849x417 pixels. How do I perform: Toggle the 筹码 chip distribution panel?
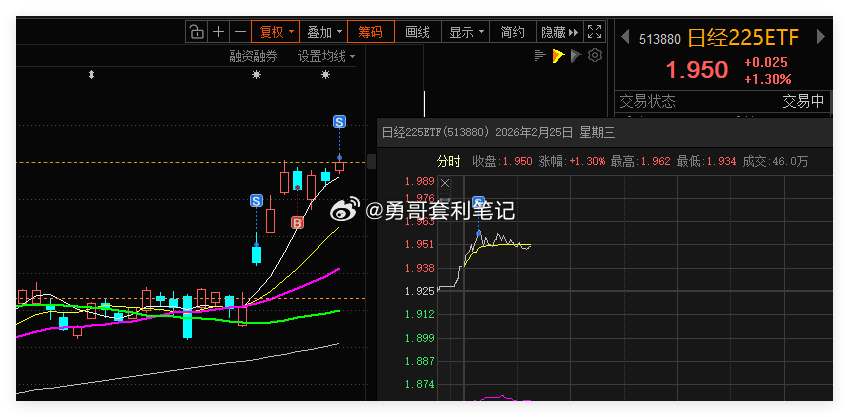371,32
